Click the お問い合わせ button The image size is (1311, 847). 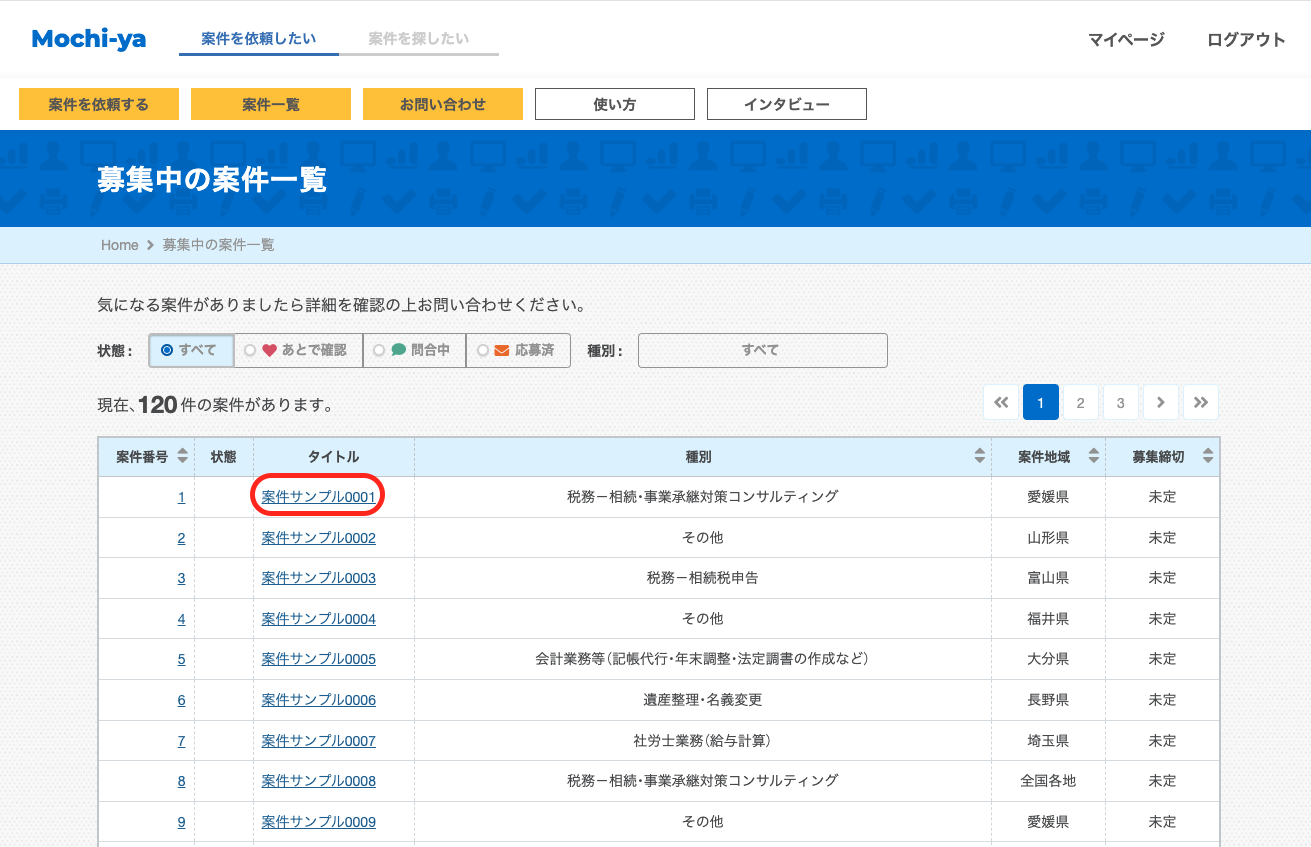point(443,104)
